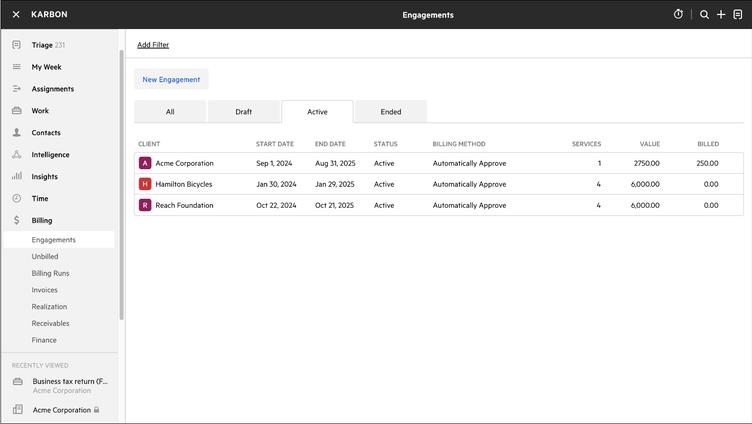Select the Time sidebar item
This screenshot has height=424, width=752.
tap(40, 199)
